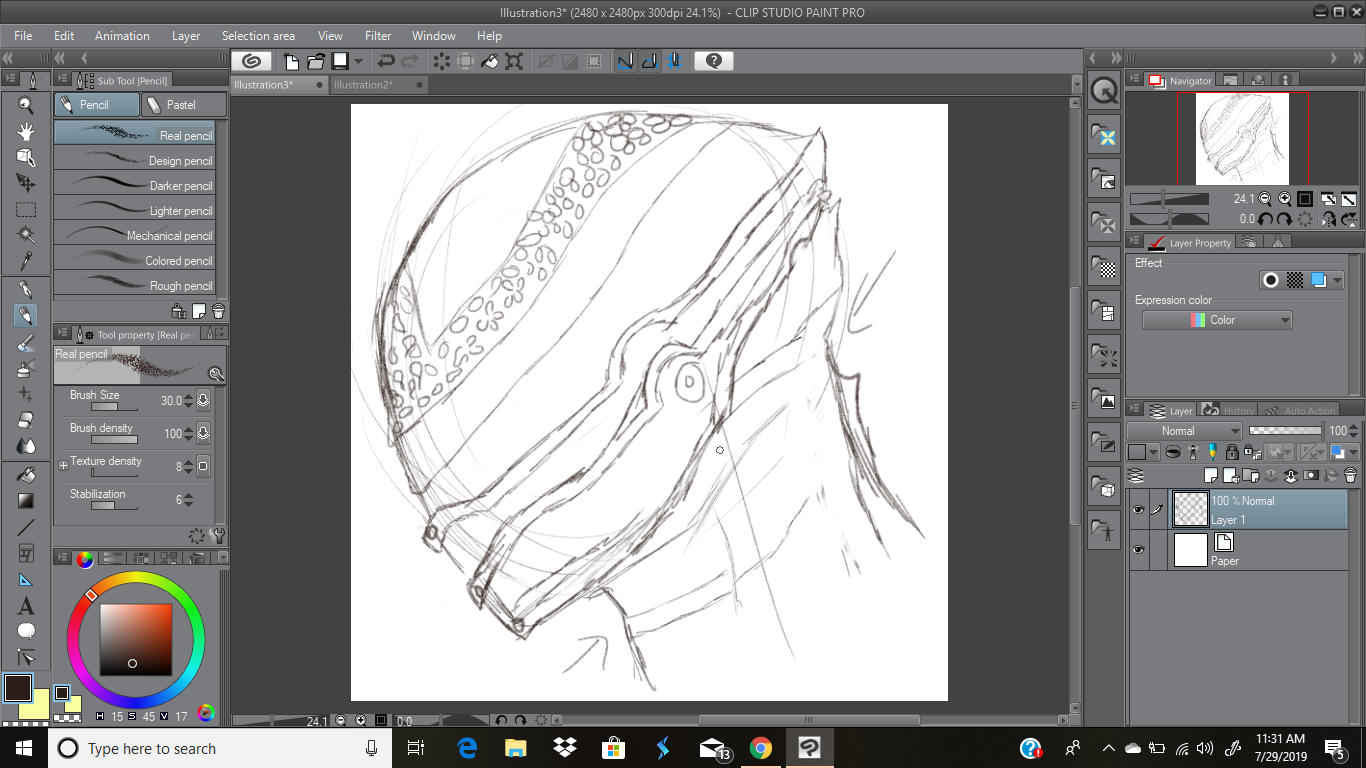The image size is (1366, 768).
Task: Expand the Texture density plus sign
Action: pos(63,465)
